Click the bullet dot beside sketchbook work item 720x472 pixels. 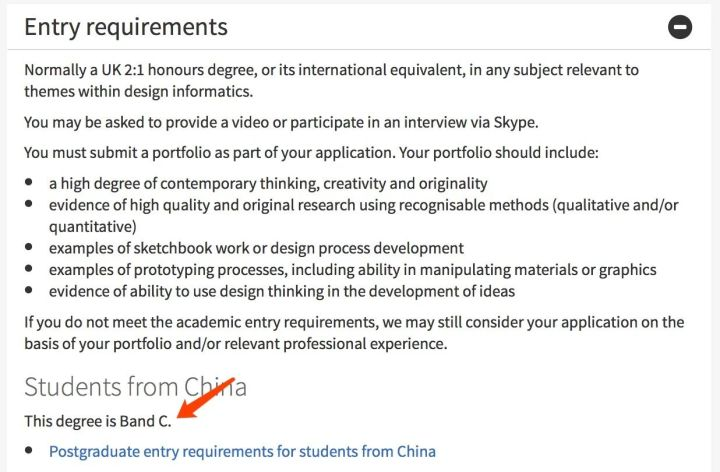(29, 247)
